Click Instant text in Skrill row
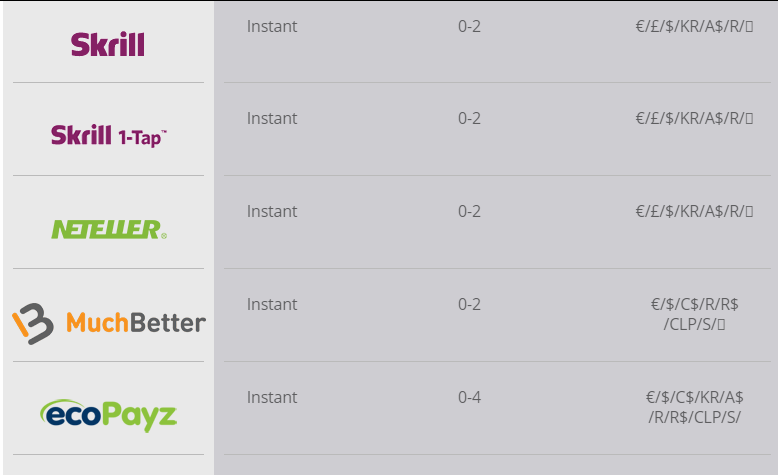 (272, 26)
